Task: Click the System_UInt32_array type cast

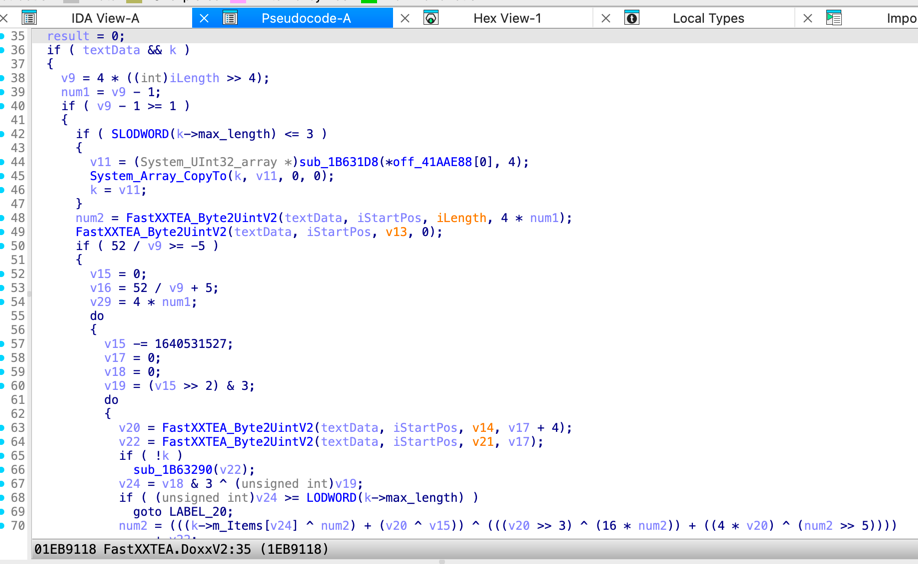Action: tap(208, 162)
